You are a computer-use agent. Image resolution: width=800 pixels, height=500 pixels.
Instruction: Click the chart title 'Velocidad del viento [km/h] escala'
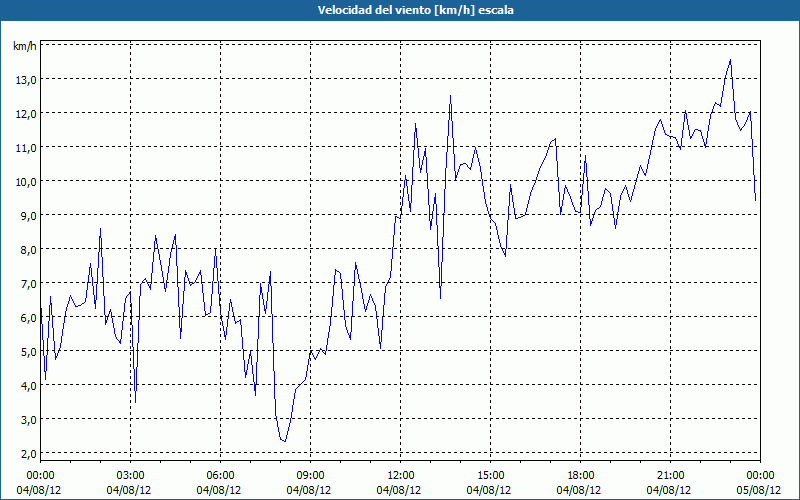click(415, 10)
